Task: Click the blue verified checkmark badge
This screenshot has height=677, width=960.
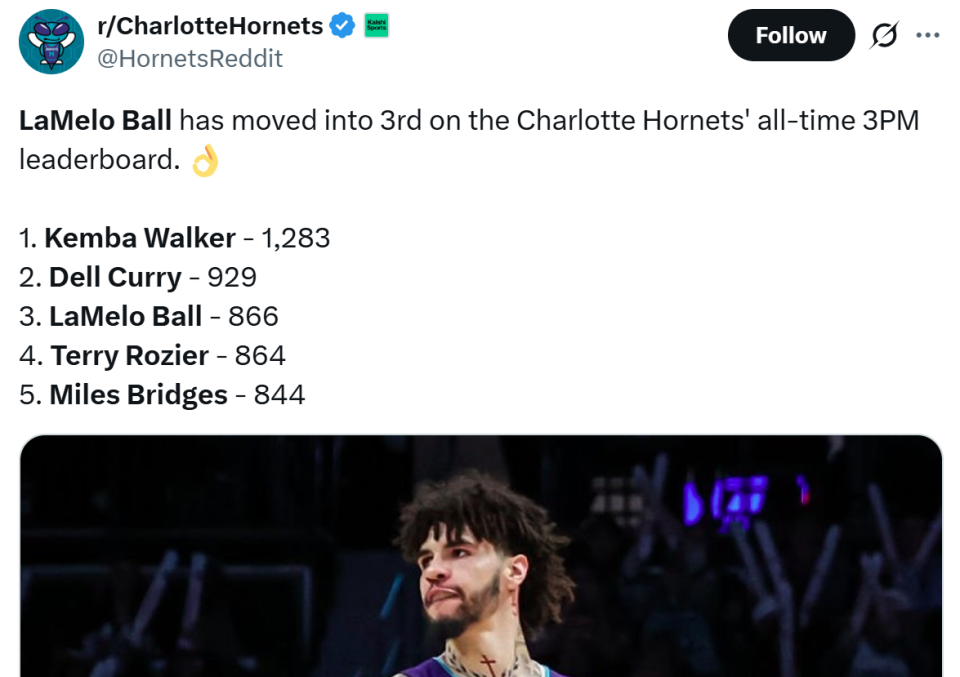Action: point(343,26)
